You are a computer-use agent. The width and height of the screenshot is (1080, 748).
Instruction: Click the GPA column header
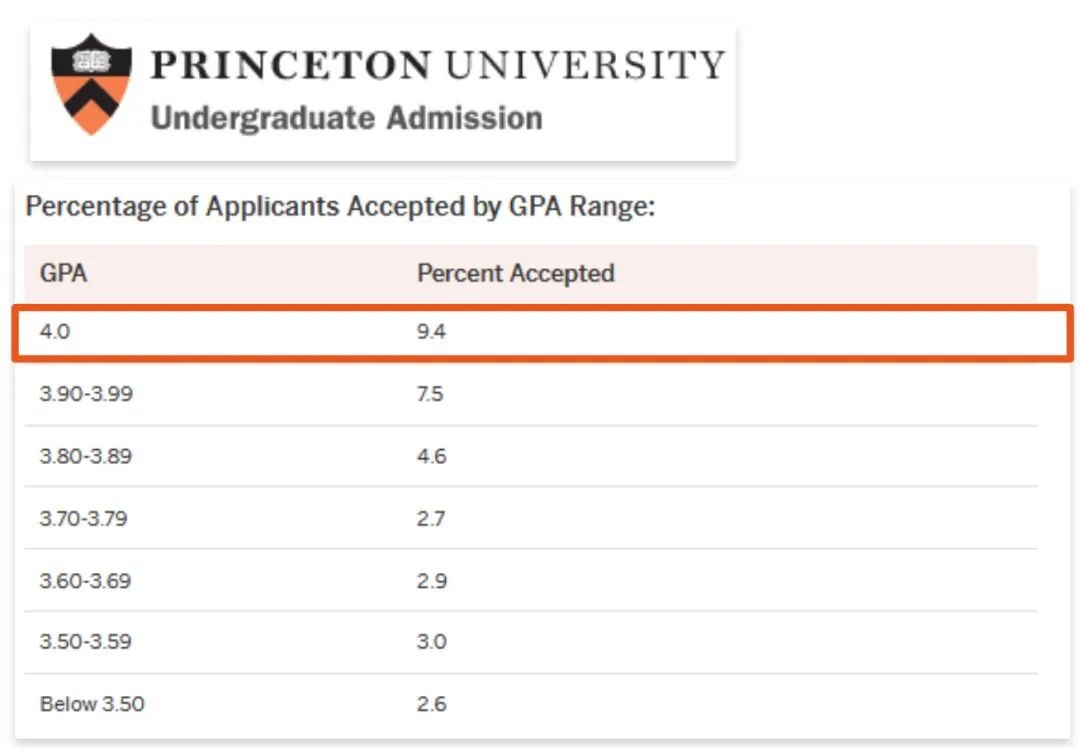[x=63, y=273]
